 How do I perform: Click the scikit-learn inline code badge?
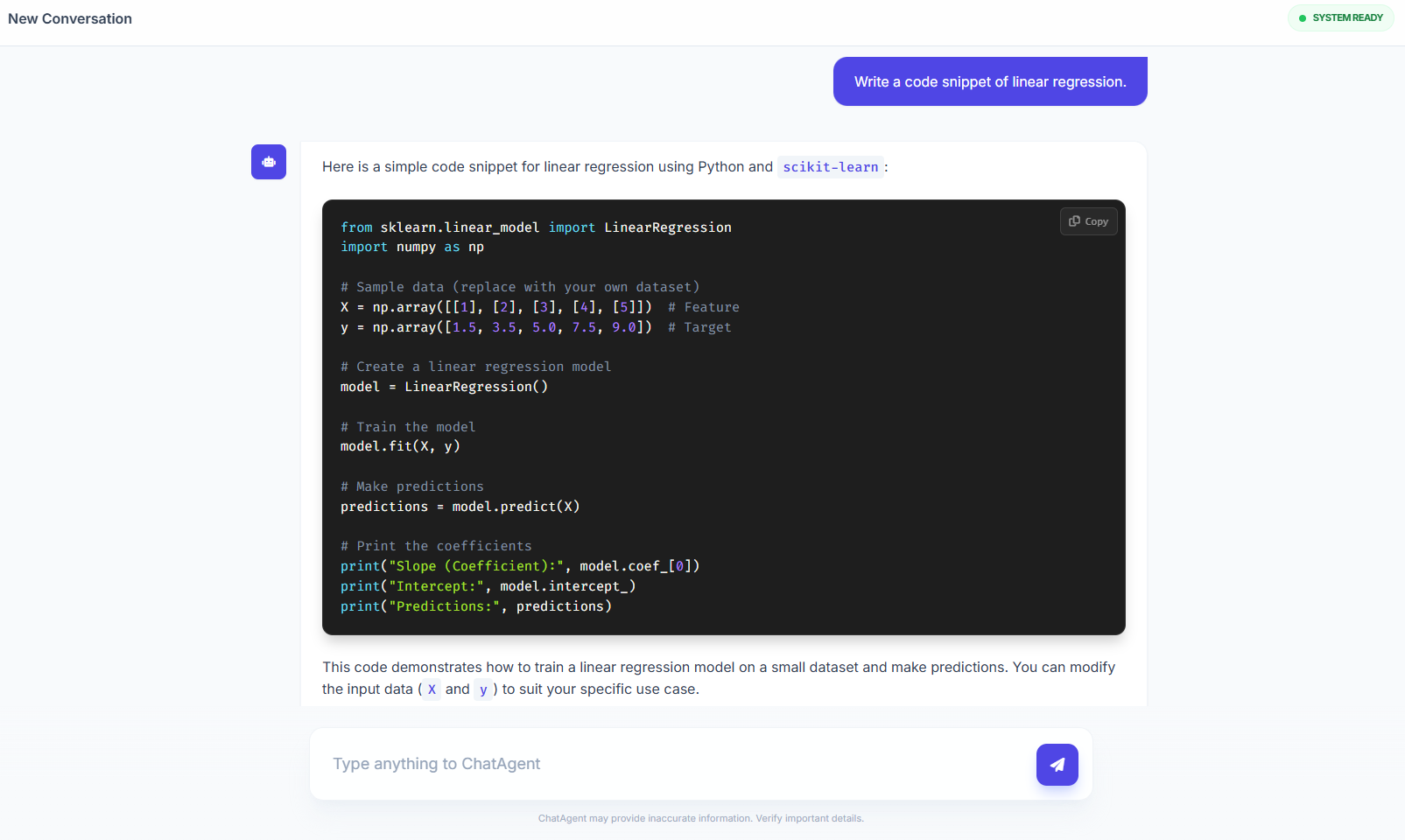coord(830,166)
